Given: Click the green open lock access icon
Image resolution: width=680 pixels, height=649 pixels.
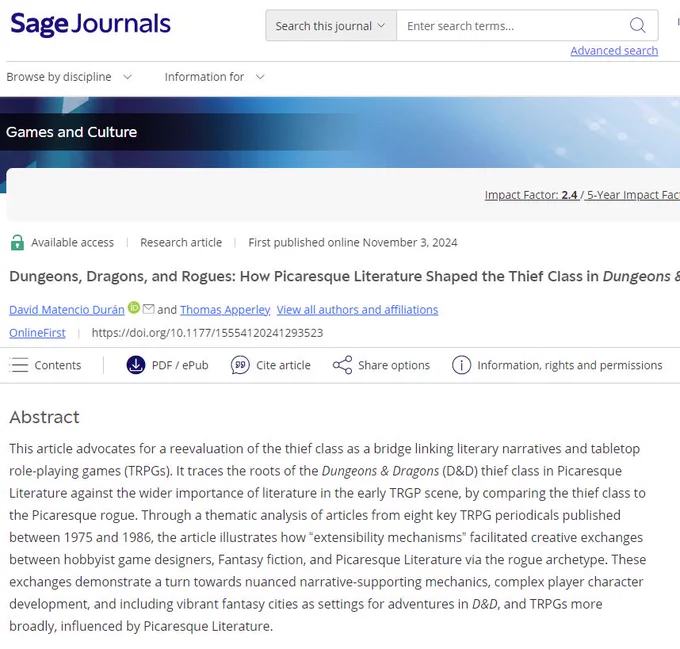Looking at the screenshot, I should click(17, 242).
